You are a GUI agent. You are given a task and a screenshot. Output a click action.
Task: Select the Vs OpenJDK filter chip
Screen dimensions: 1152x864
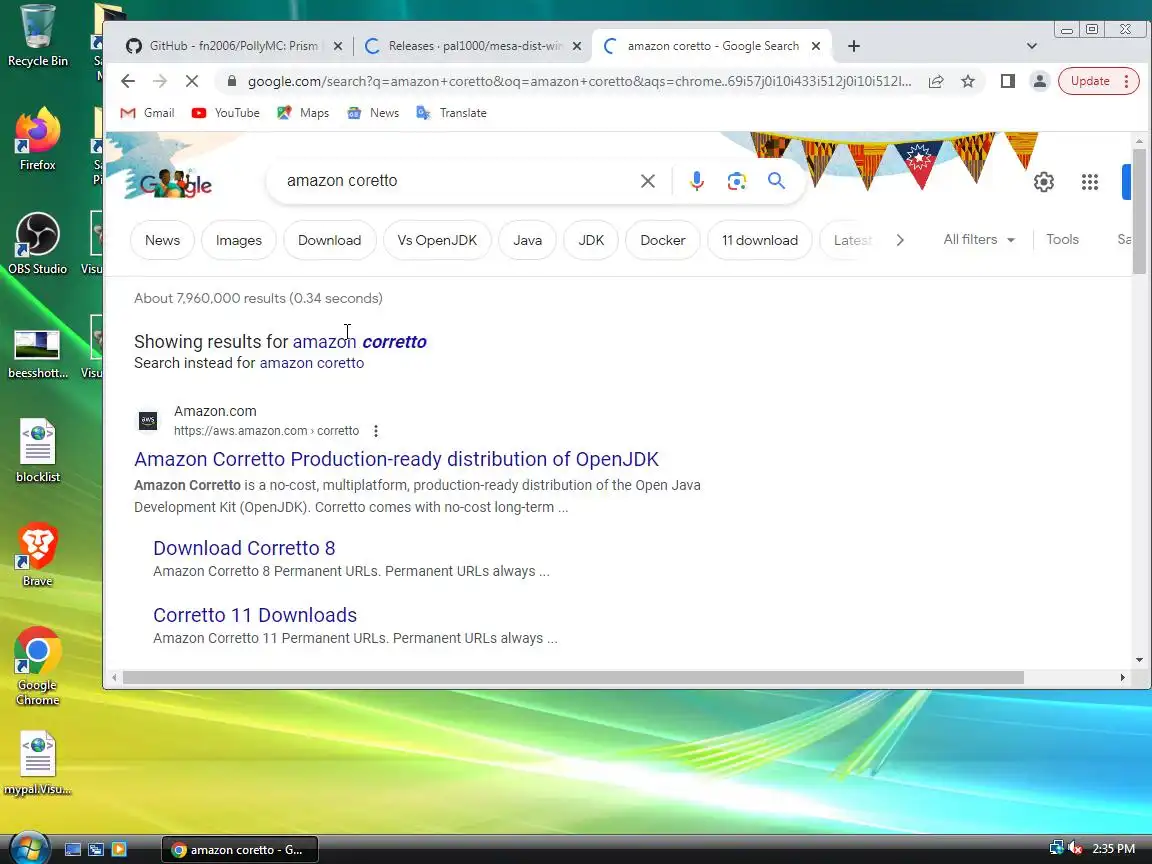click(x=437, y=240)
